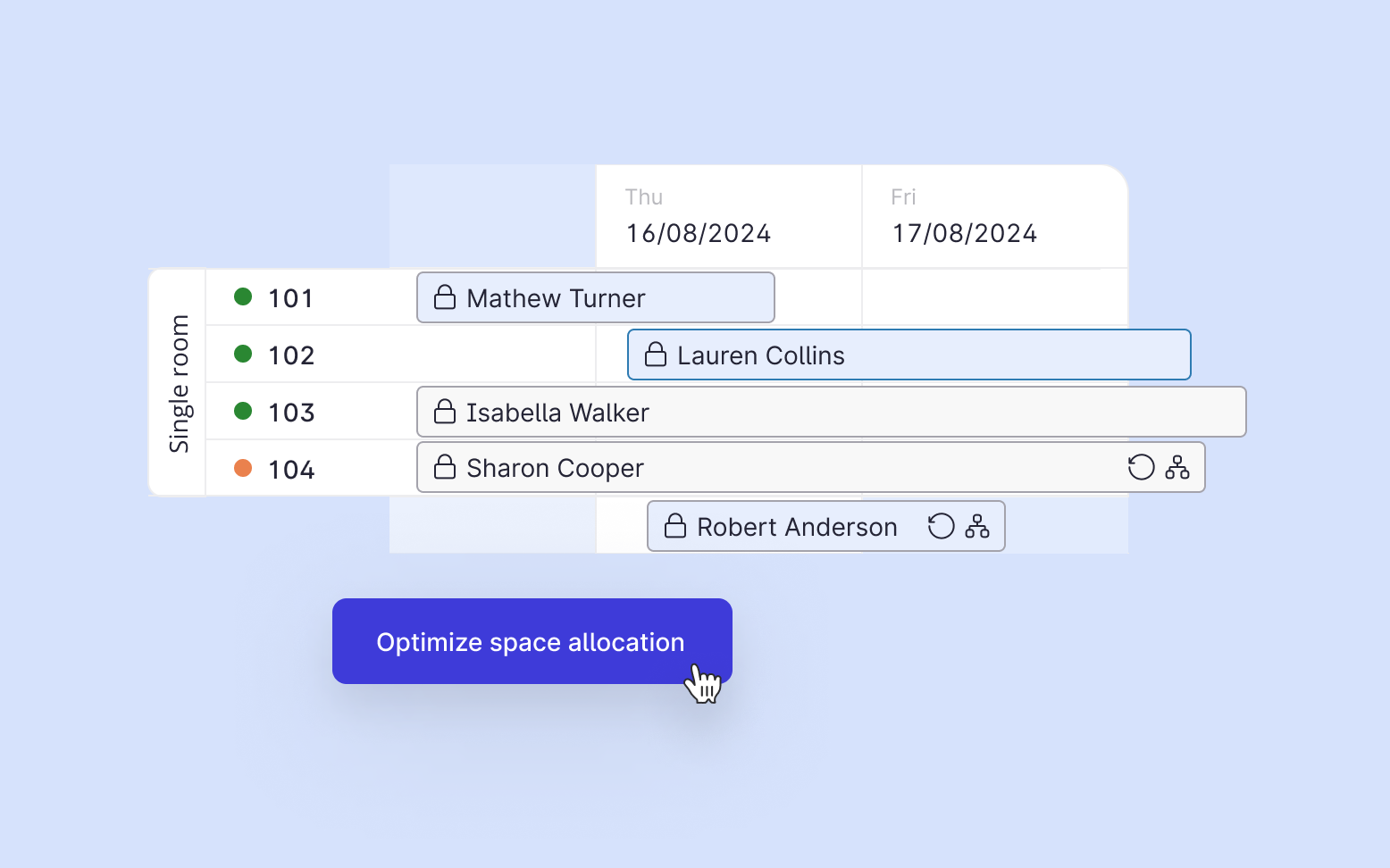This screenshot has height=868, width=1390.
Task: Click the refresh icon on Robert Anderson booking
Action: pyautogui.click(x=941, y=526)
